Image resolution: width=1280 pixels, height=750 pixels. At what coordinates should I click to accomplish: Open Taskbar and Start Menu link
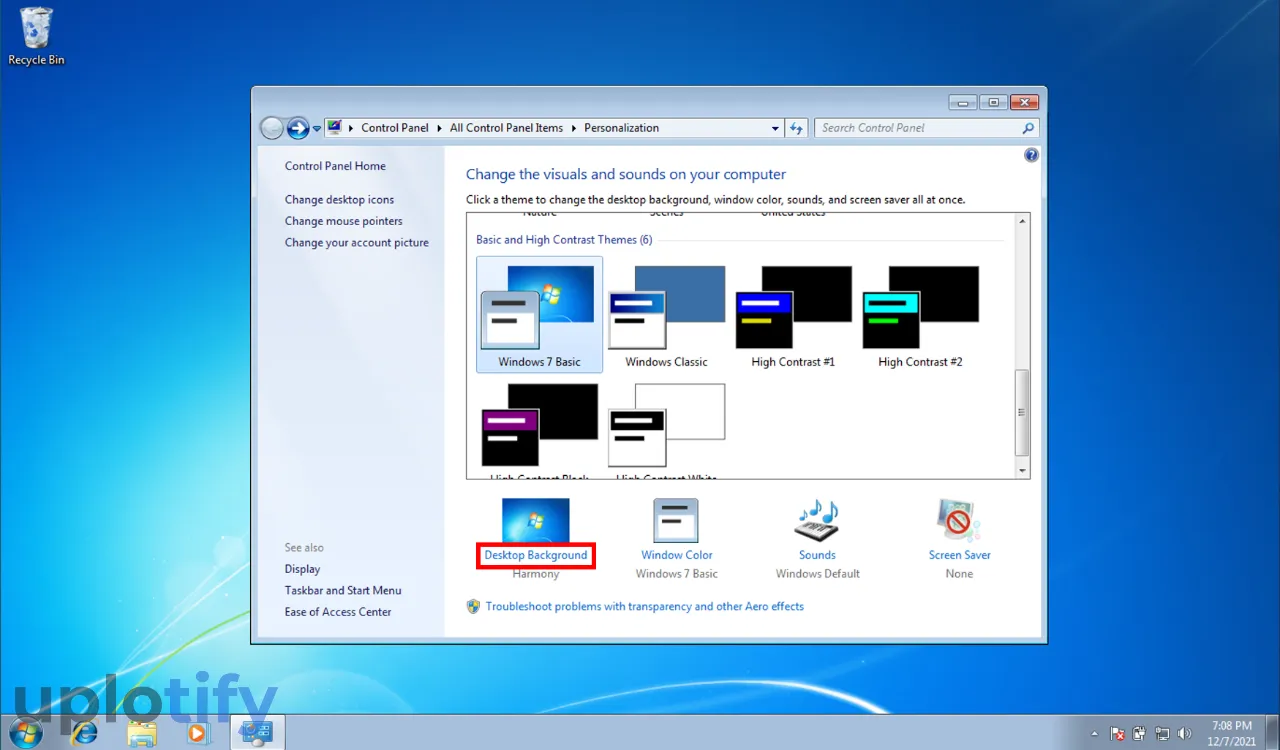click(x=343, y=590)
